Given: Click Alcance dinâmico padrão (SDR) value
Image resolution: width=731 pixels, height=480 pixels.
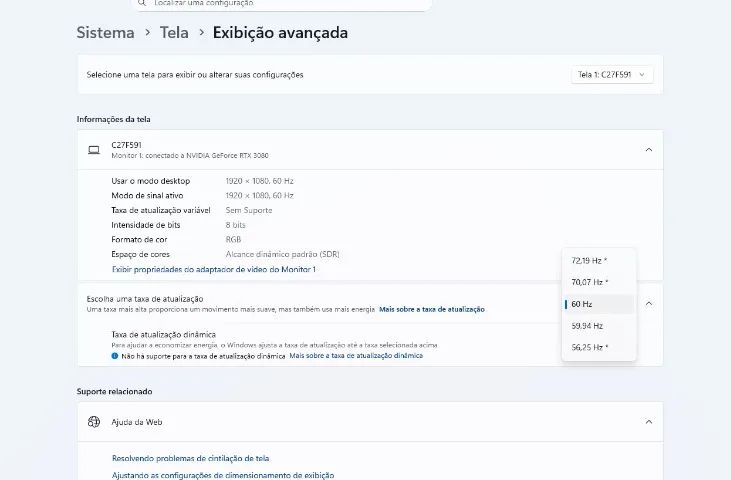Looking at the screenshot, I should pyautogui.click(x=283, y=254).
